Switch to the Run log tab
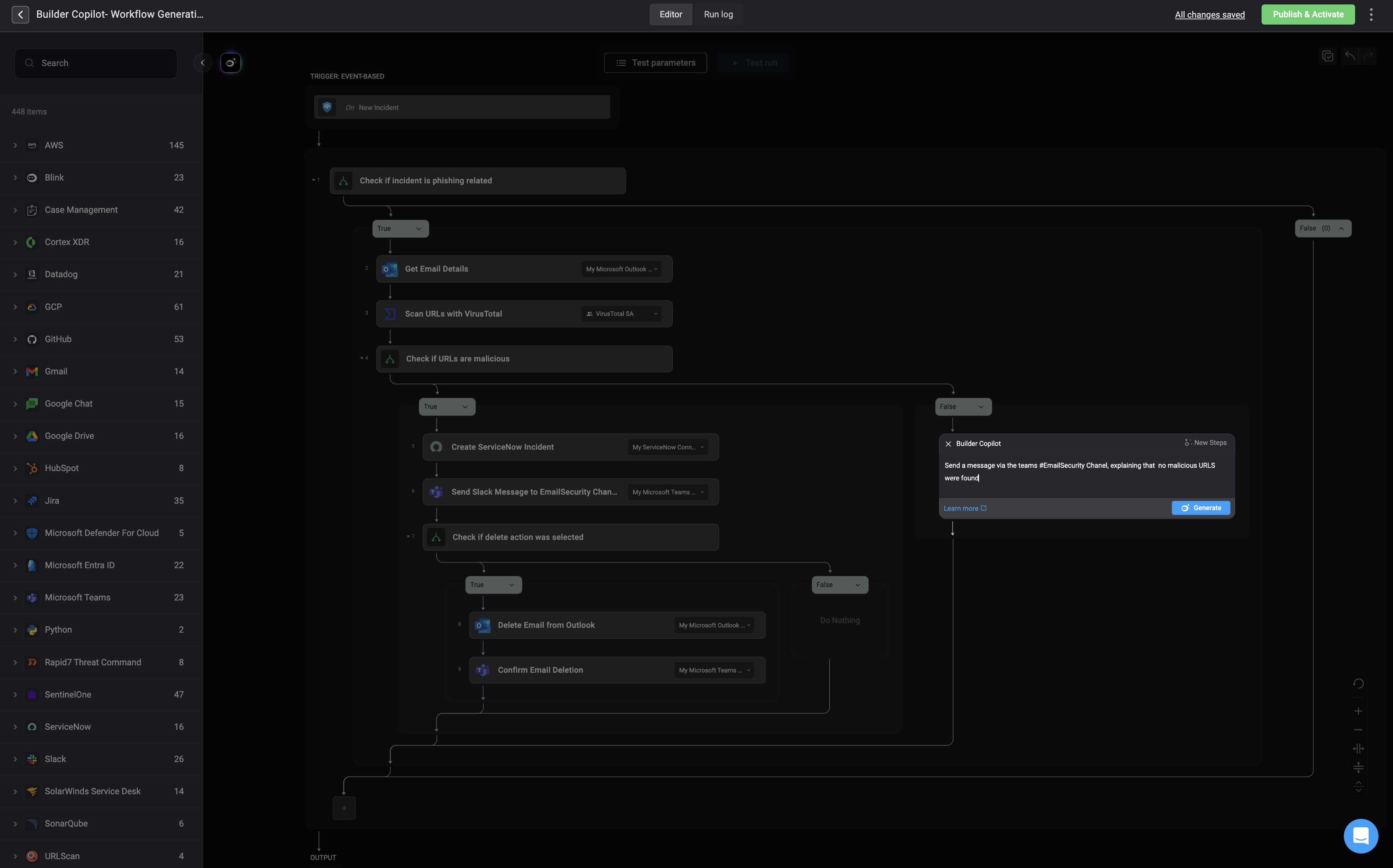Viewport: 1393px width, 868px height. pos(718,15)
